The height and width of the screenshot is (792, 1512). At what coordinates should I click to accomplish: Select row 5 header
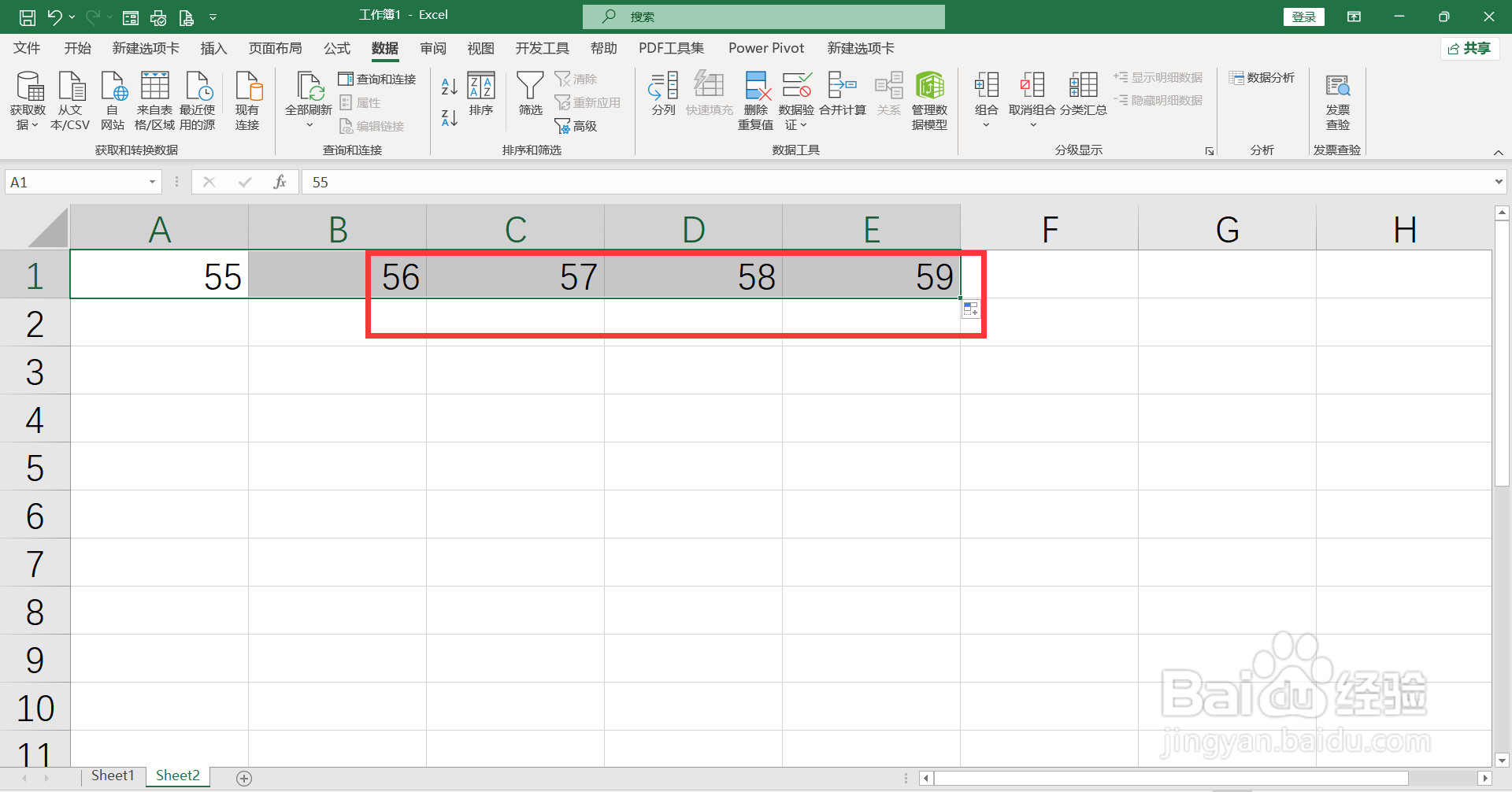click(35, 467)
